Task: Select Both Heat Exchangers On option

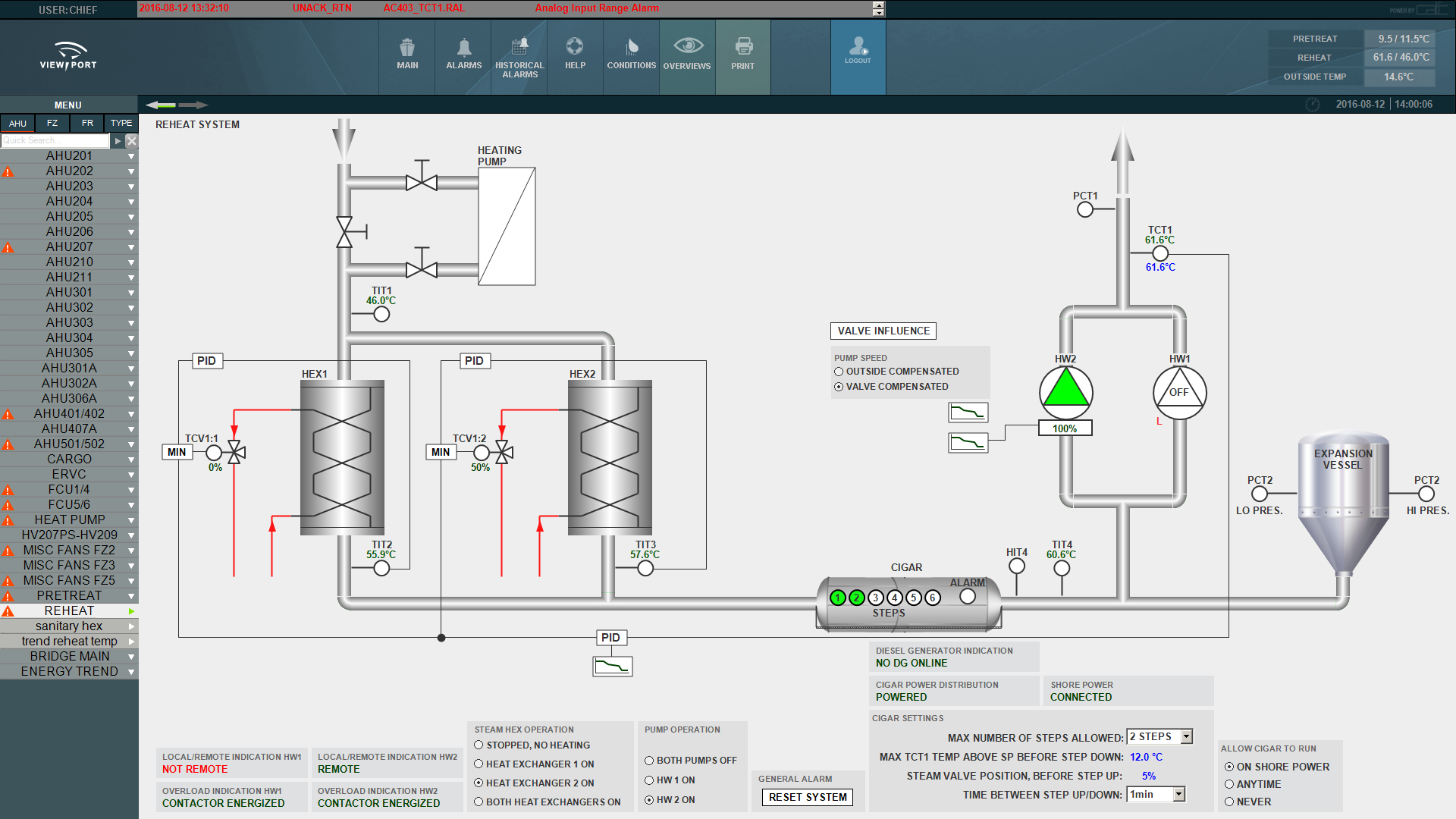Action: pyautogui.click(x=479, y=802)
